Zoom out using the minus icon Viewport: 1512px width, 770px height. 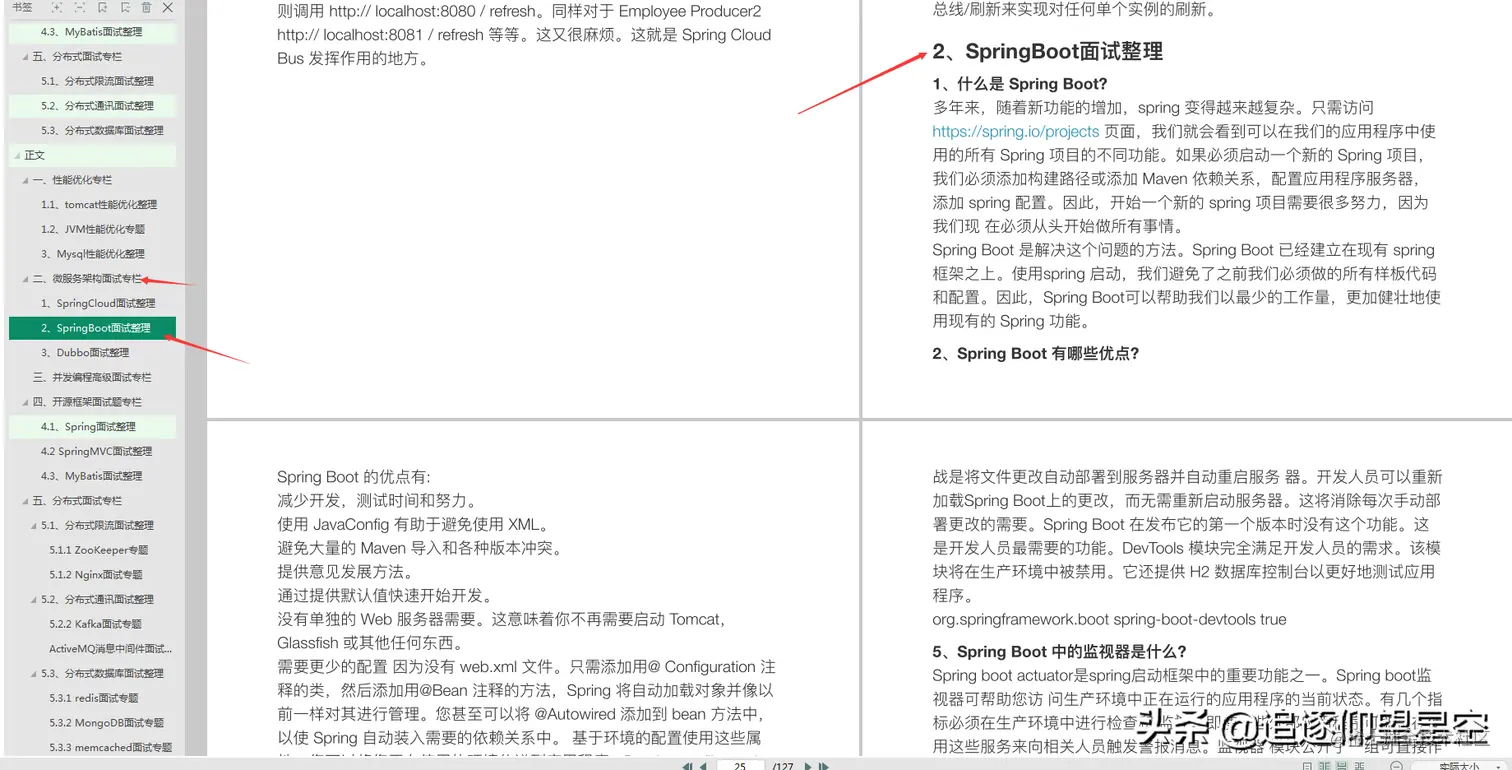coord(1397,766)
